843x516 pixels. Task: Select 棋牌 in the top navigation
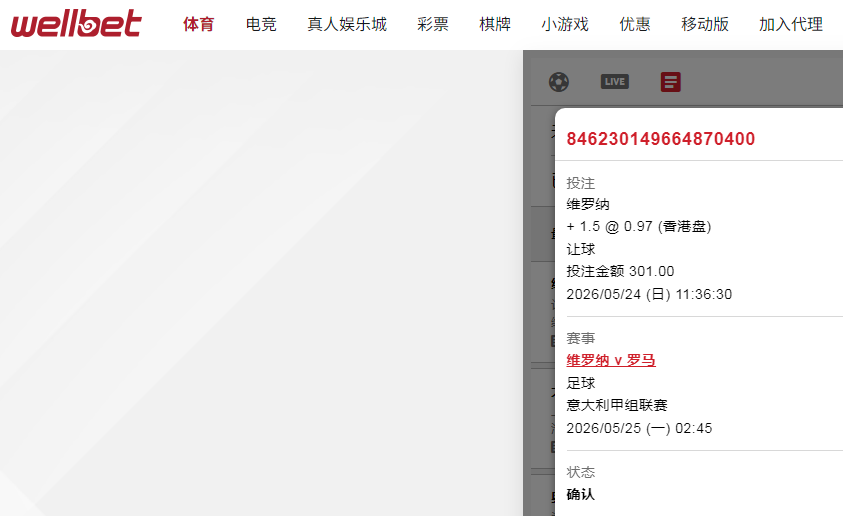495,24
